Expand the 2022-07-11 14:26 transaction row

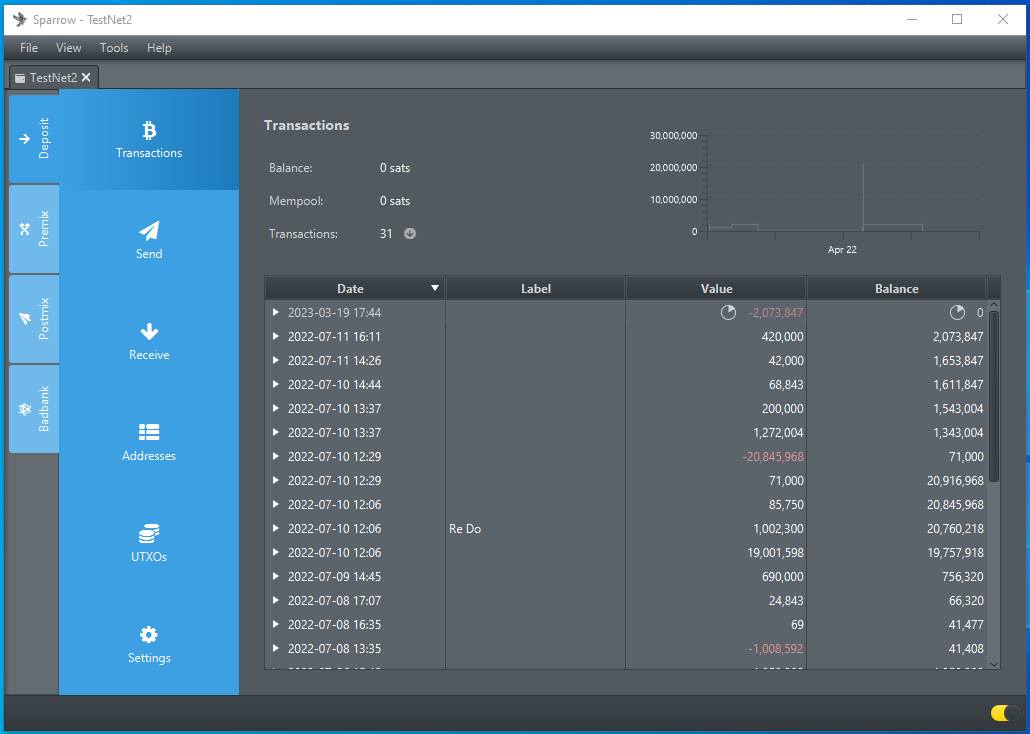pos(276,361)
